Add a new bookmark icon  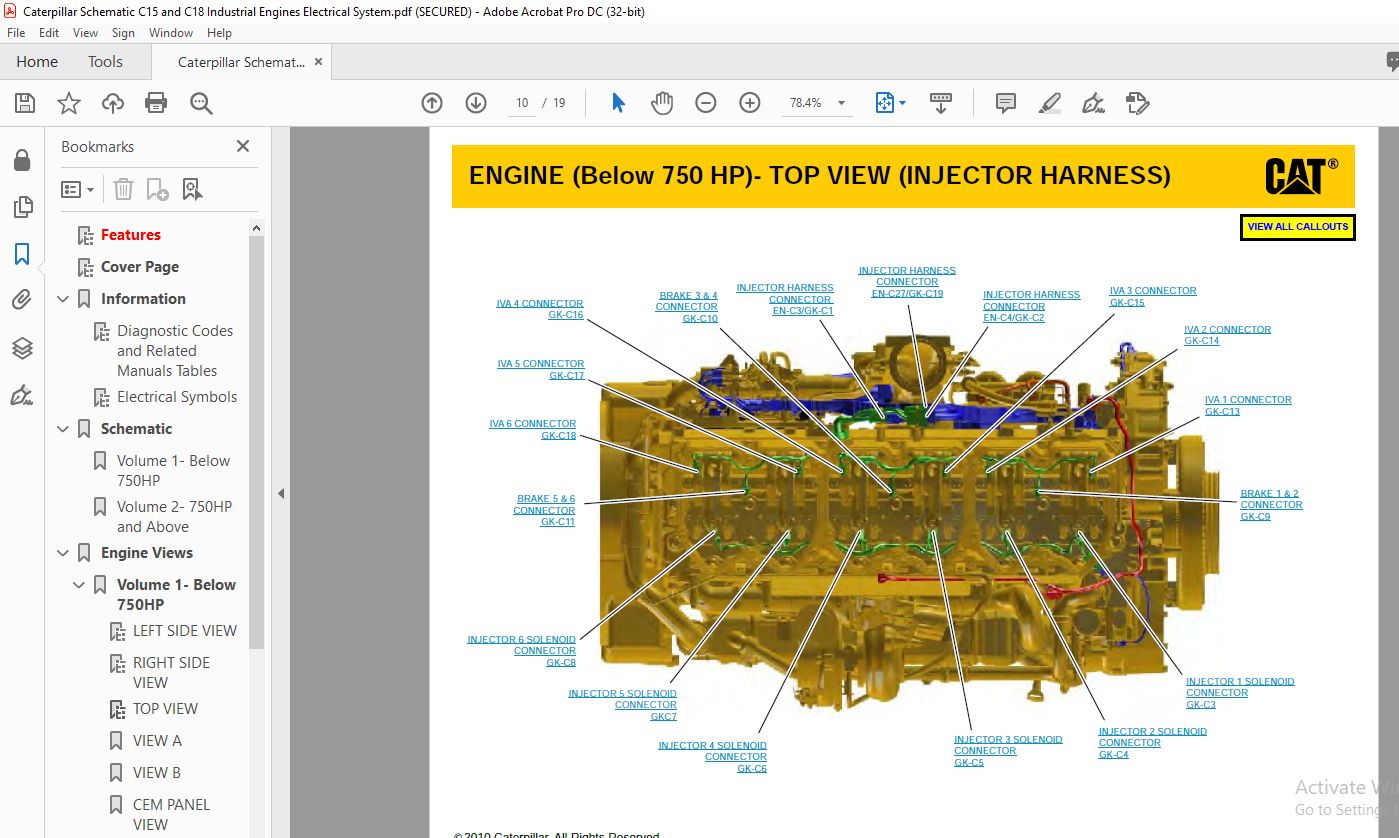[157, 189]
